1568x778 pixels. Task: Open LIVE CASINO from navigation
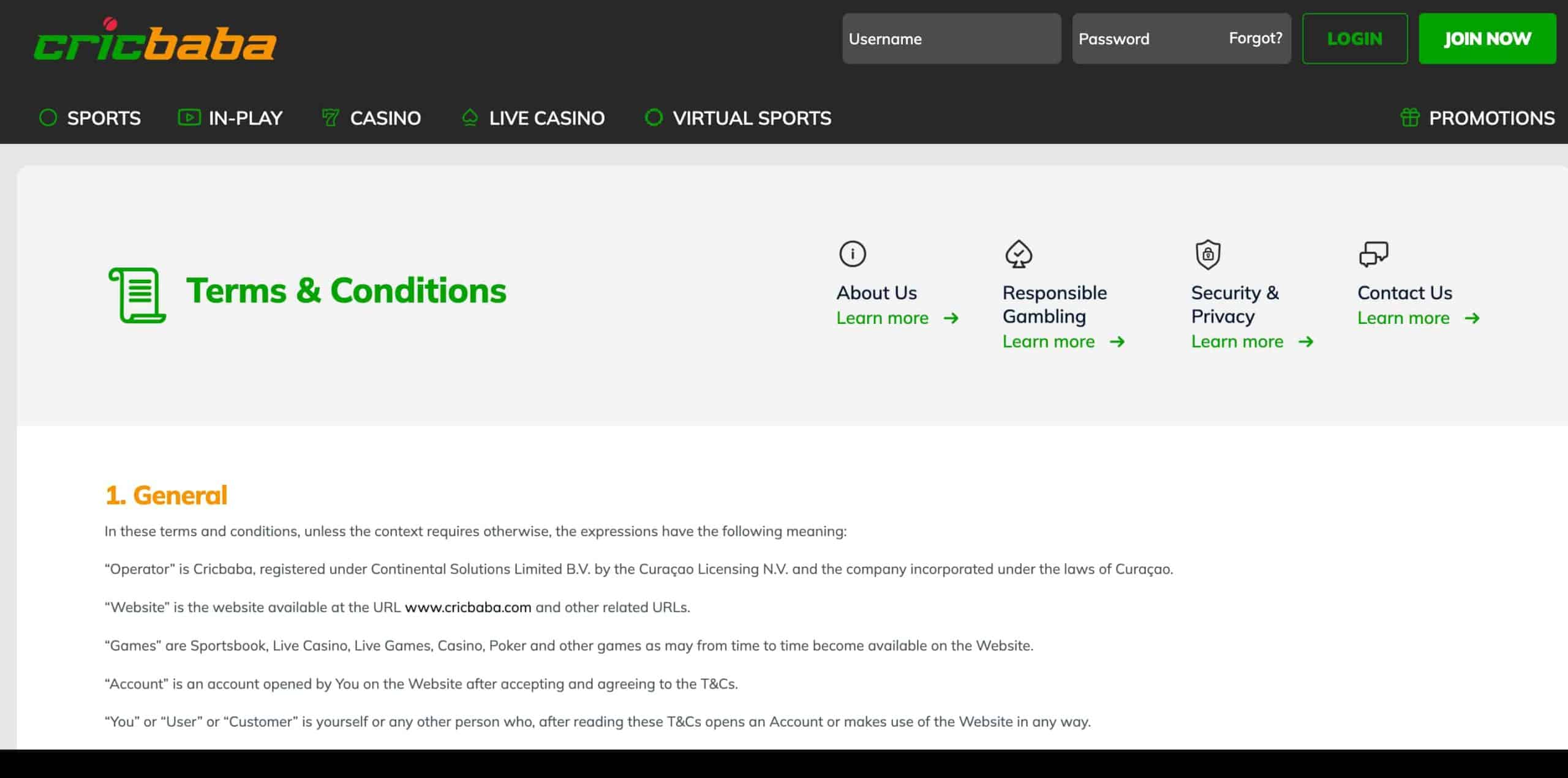click(547, 118)
